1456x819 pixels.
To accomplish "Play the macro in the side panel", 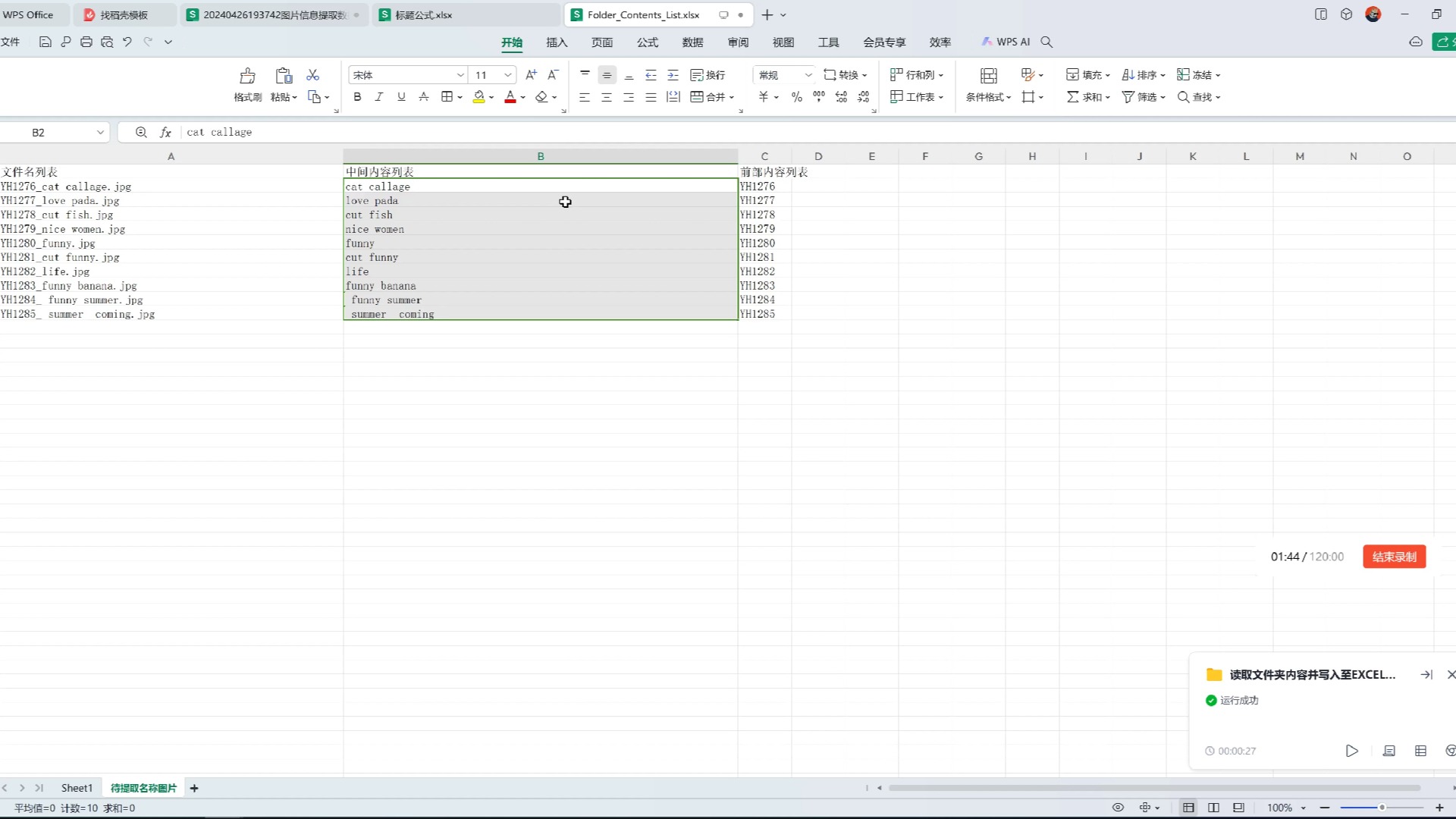I will [x=1351, y=751].
